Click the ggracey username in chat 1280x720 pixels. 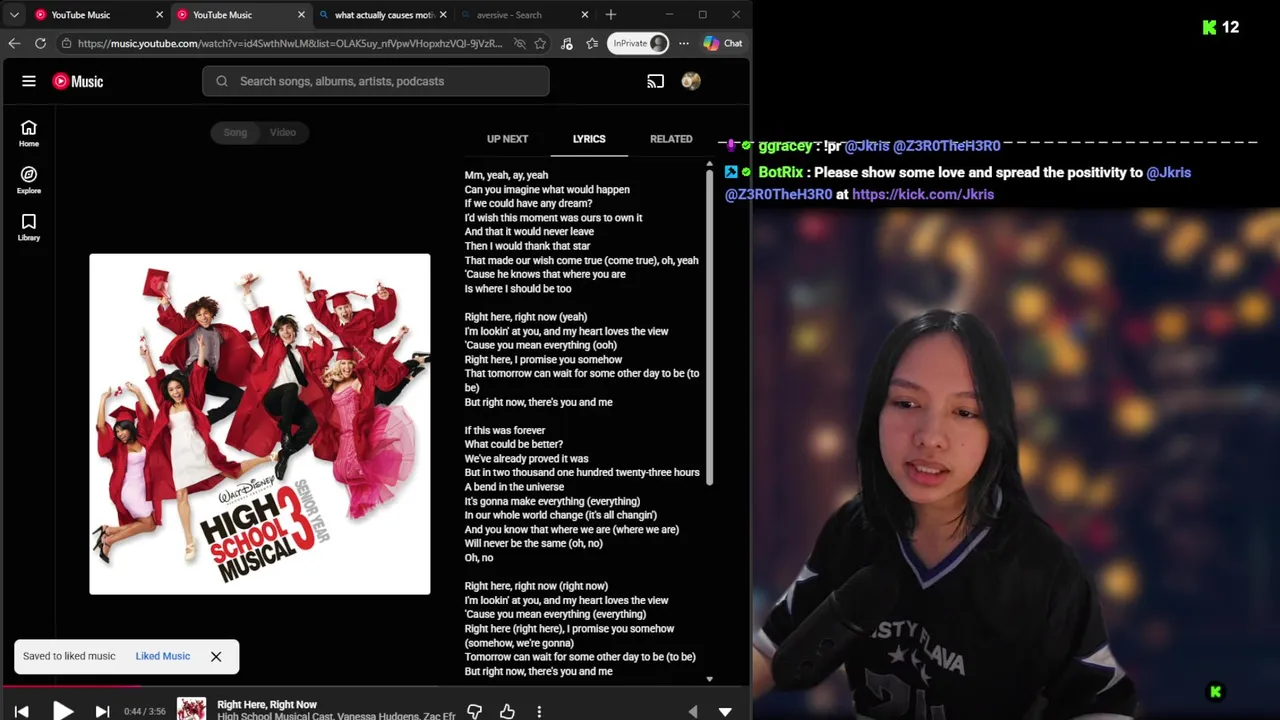[785, 146]
